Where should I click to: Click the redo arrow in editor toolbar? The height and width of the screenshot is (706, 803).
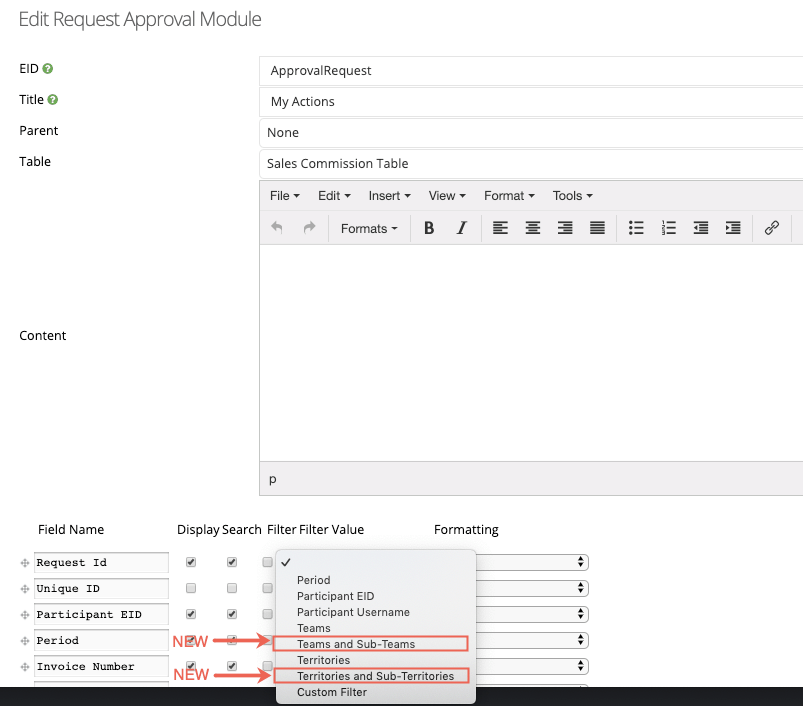pyautogui.click(x=309, y=227)
